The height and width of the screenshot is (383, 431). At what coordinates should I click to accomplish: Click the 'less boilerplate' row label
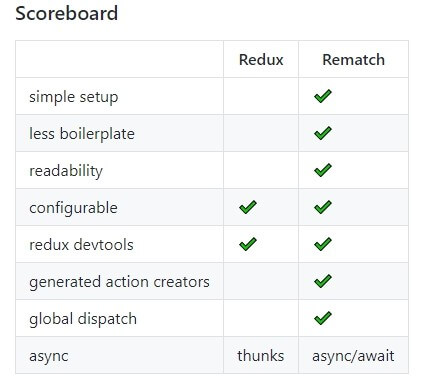(x=82, y=134)
